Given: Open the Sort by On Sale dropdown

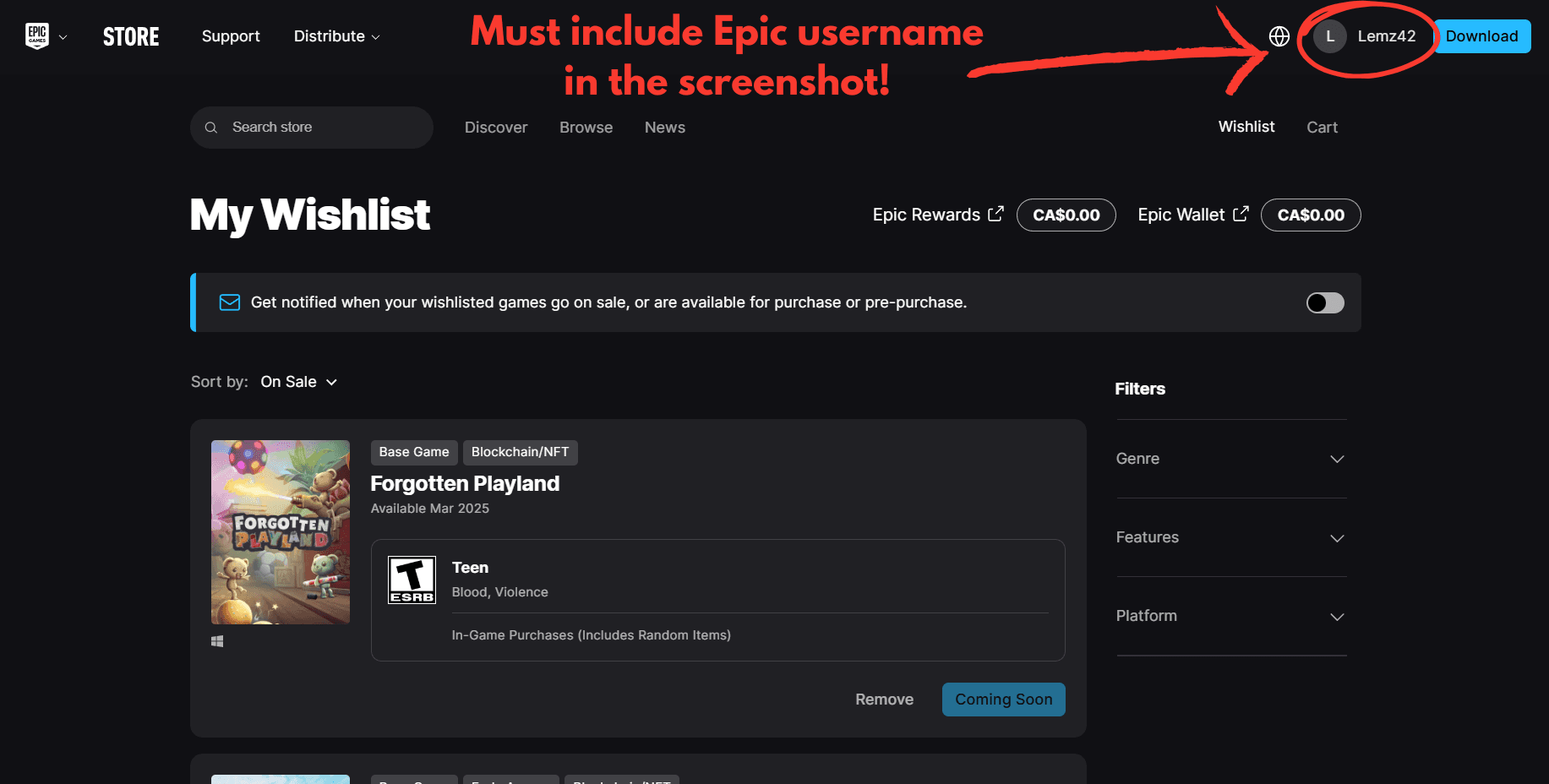Looking at the screenshot, I should [298, 382].
